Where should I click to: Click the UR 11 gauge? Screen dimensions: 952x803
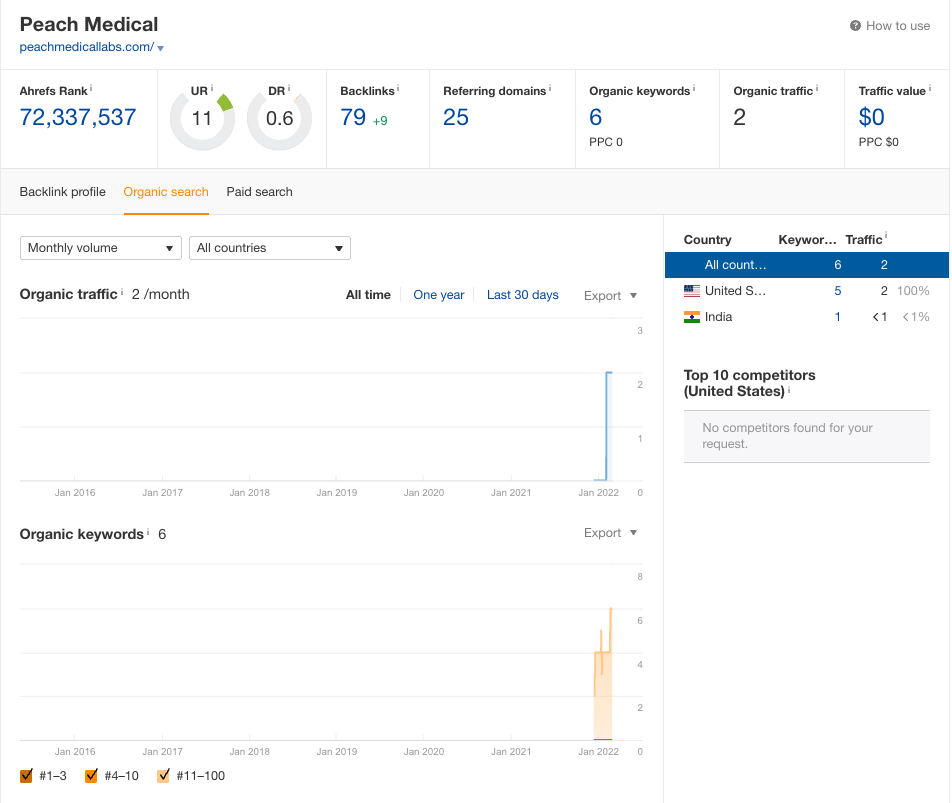[202, 118]
